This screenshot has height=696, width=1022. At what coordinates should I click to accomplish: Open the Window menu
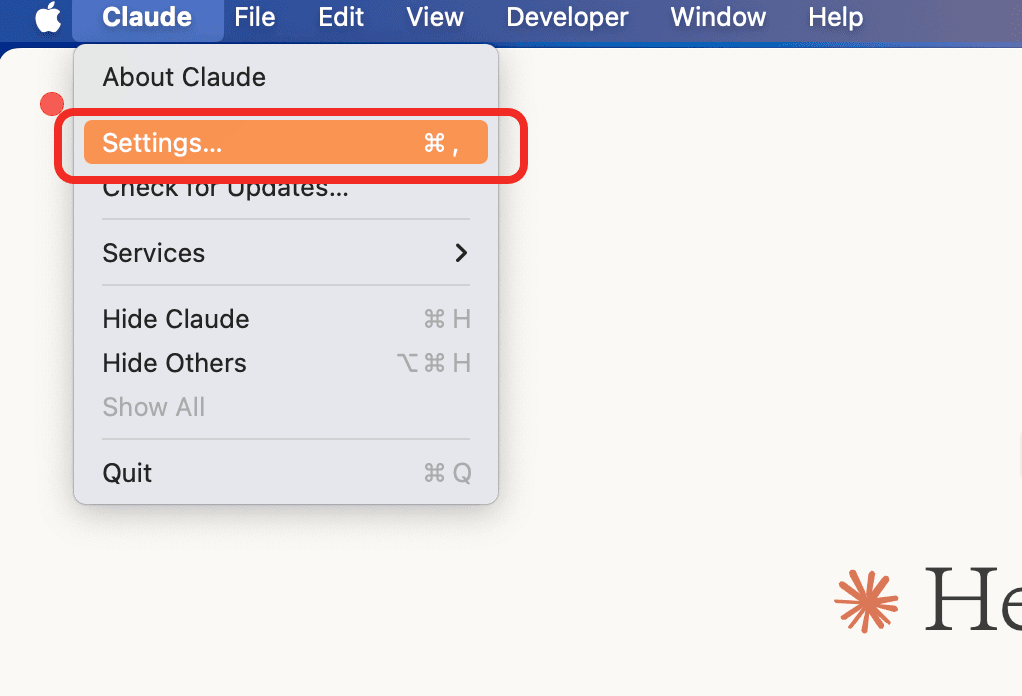[x=718, y=17]
